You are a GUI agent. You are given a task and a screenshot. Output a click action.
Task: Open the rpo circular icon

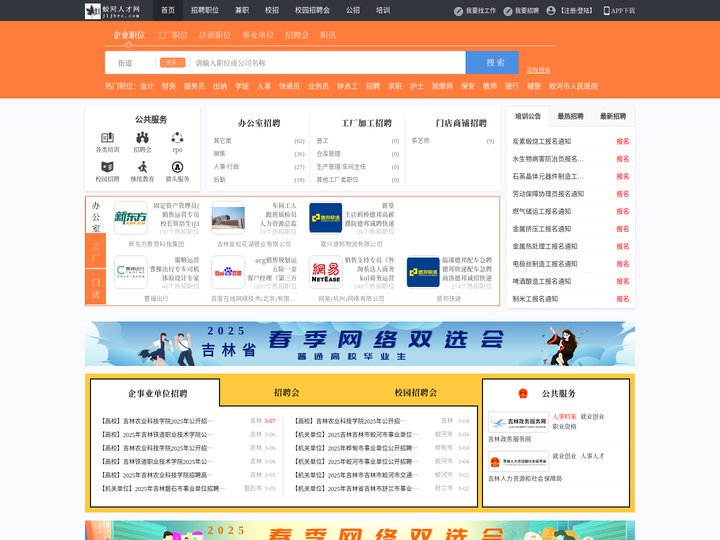[x=177, y=137]
